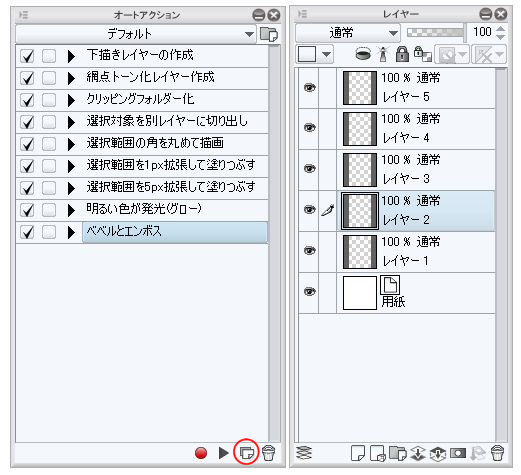Click new raster layer icon in layer panel

[358, 453]
